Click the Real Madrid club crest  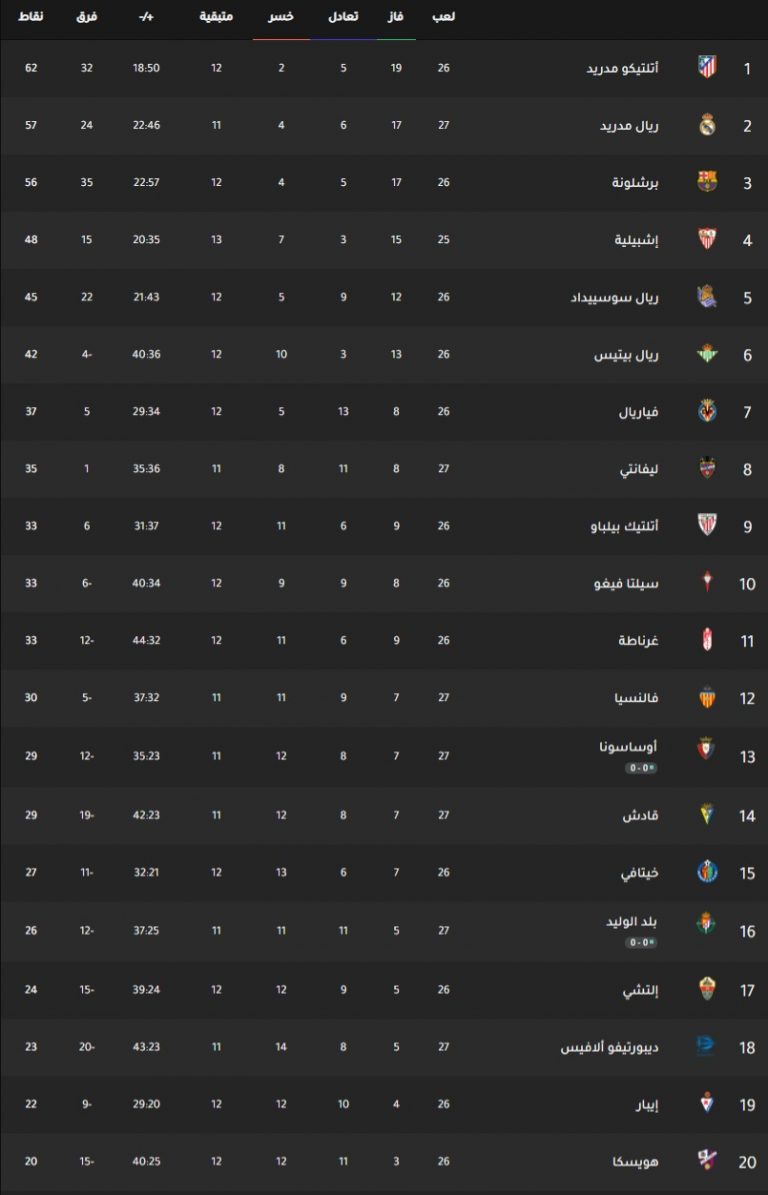707,124
